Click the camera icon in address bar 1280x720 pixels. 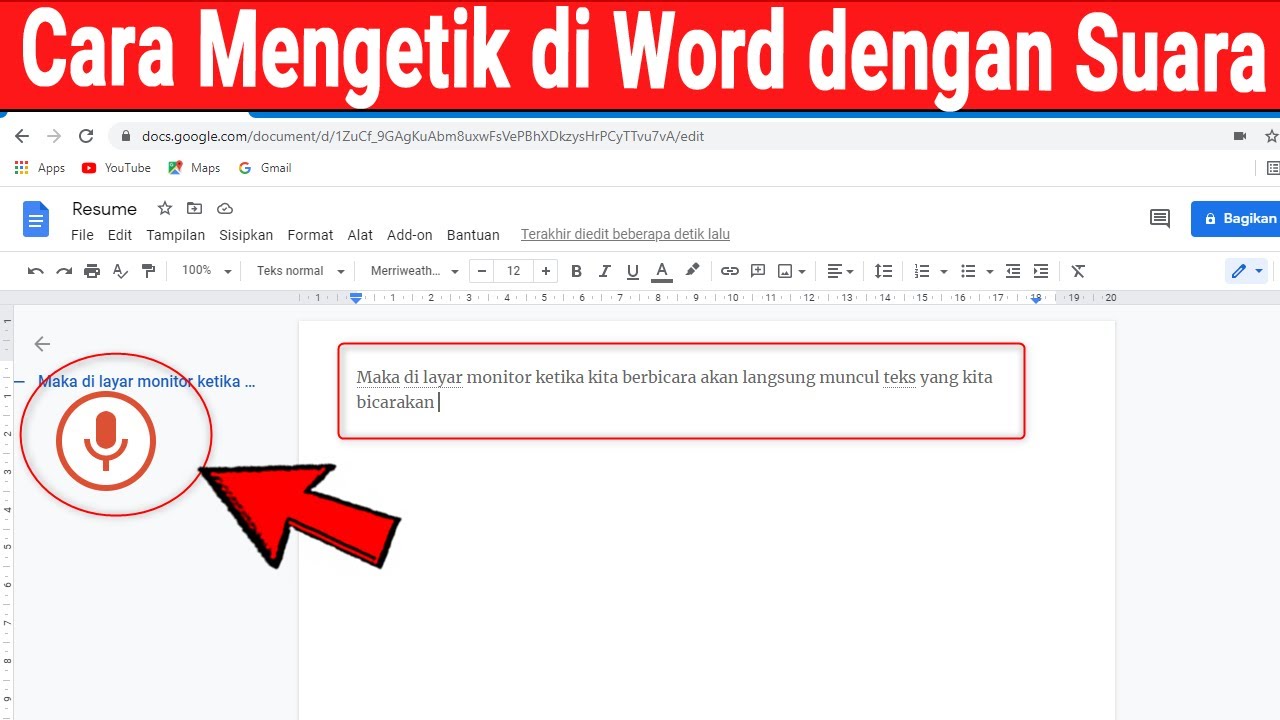pyautogui.click(x=1240, y=136)
